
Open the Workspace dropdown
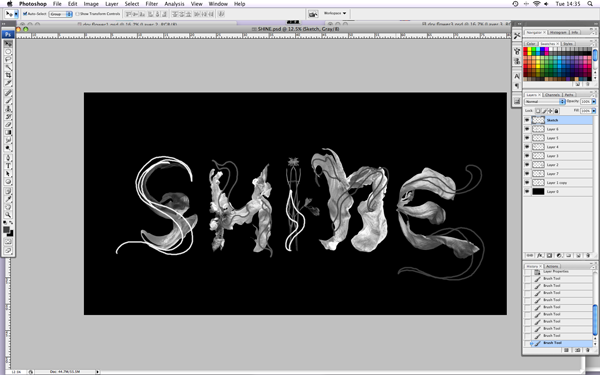tap(335, 13)
